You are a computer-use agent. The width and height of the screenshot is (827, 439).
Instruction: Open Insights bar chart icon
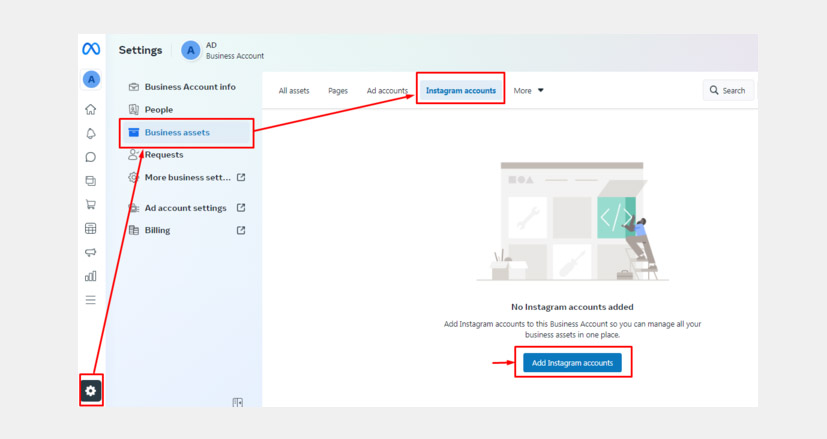click(91, 276)
